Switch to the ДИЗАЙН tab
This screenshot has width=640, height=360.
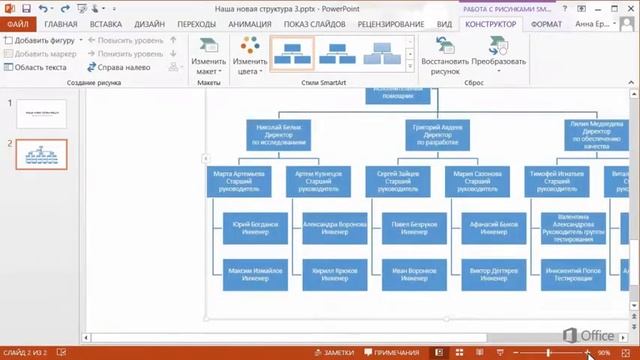(x=149, y=24)
